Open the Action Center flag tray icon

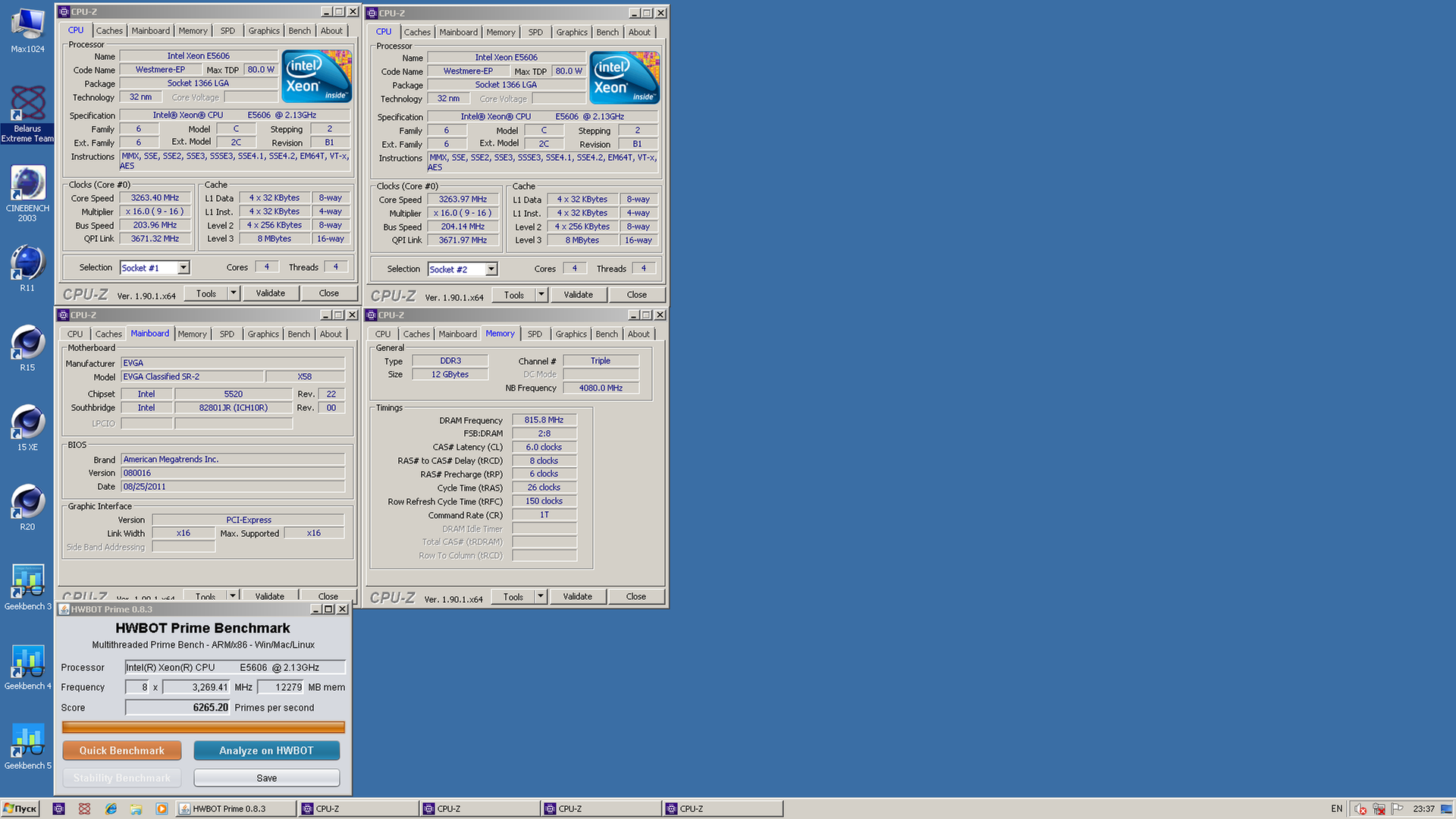tap(1398, 808)
